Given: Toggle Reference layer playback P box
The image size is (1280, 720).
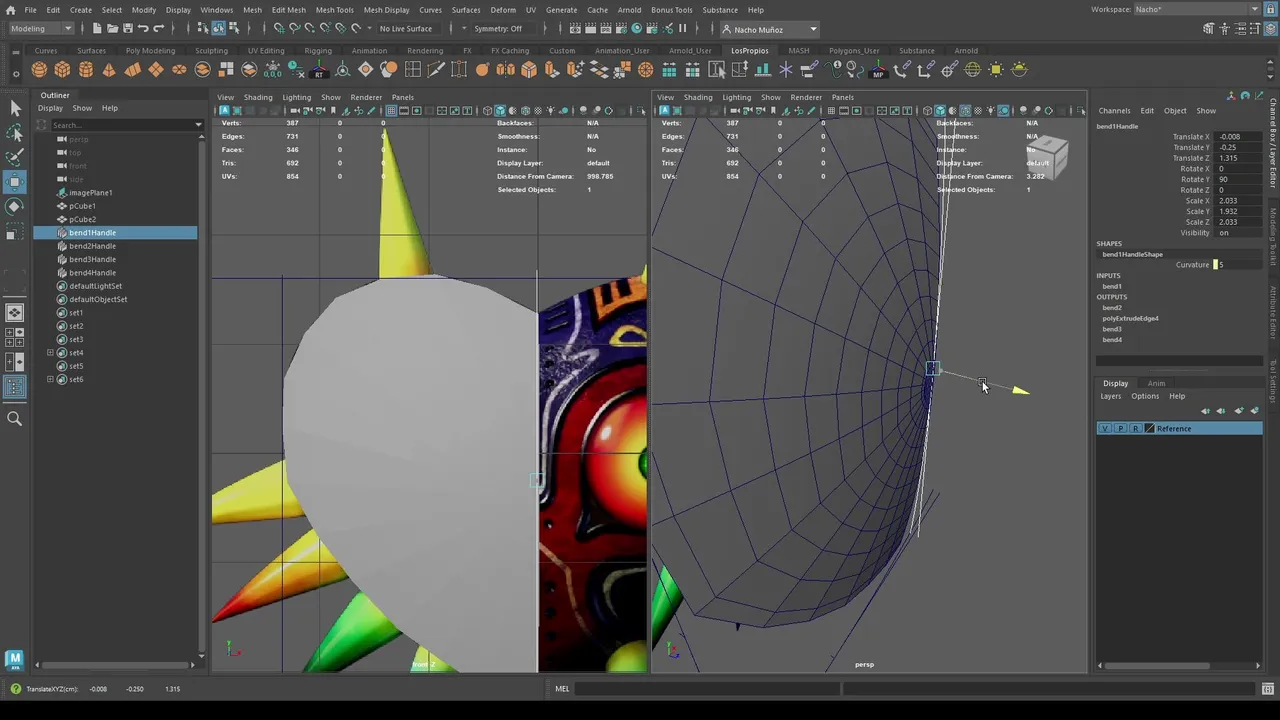Looking at the screenshot, I should coord(1120,429).
